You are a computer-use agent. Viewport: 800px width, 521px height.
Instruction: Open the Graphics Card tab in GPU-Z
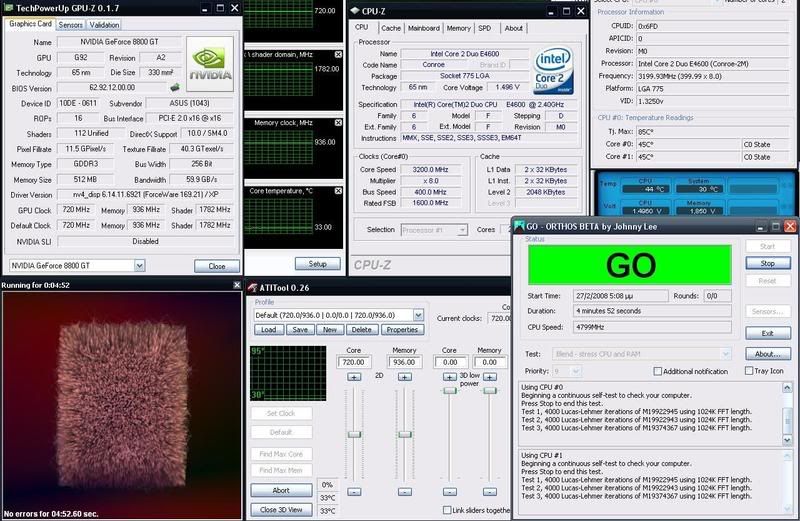31,23
